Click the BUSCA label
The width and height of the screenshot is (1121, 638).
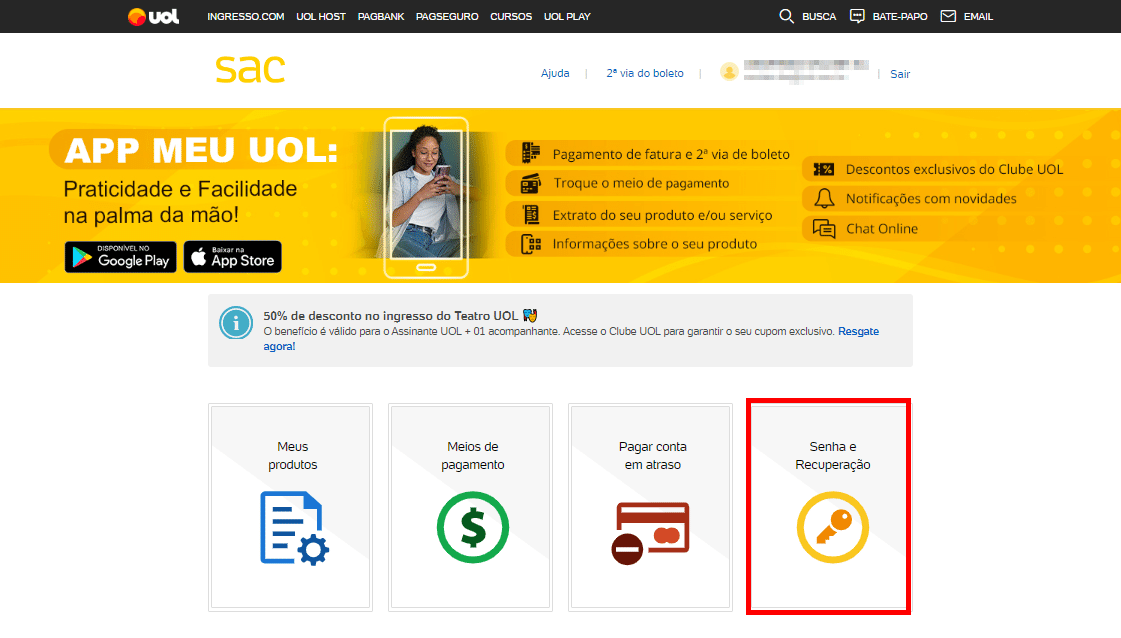[819, 16]
